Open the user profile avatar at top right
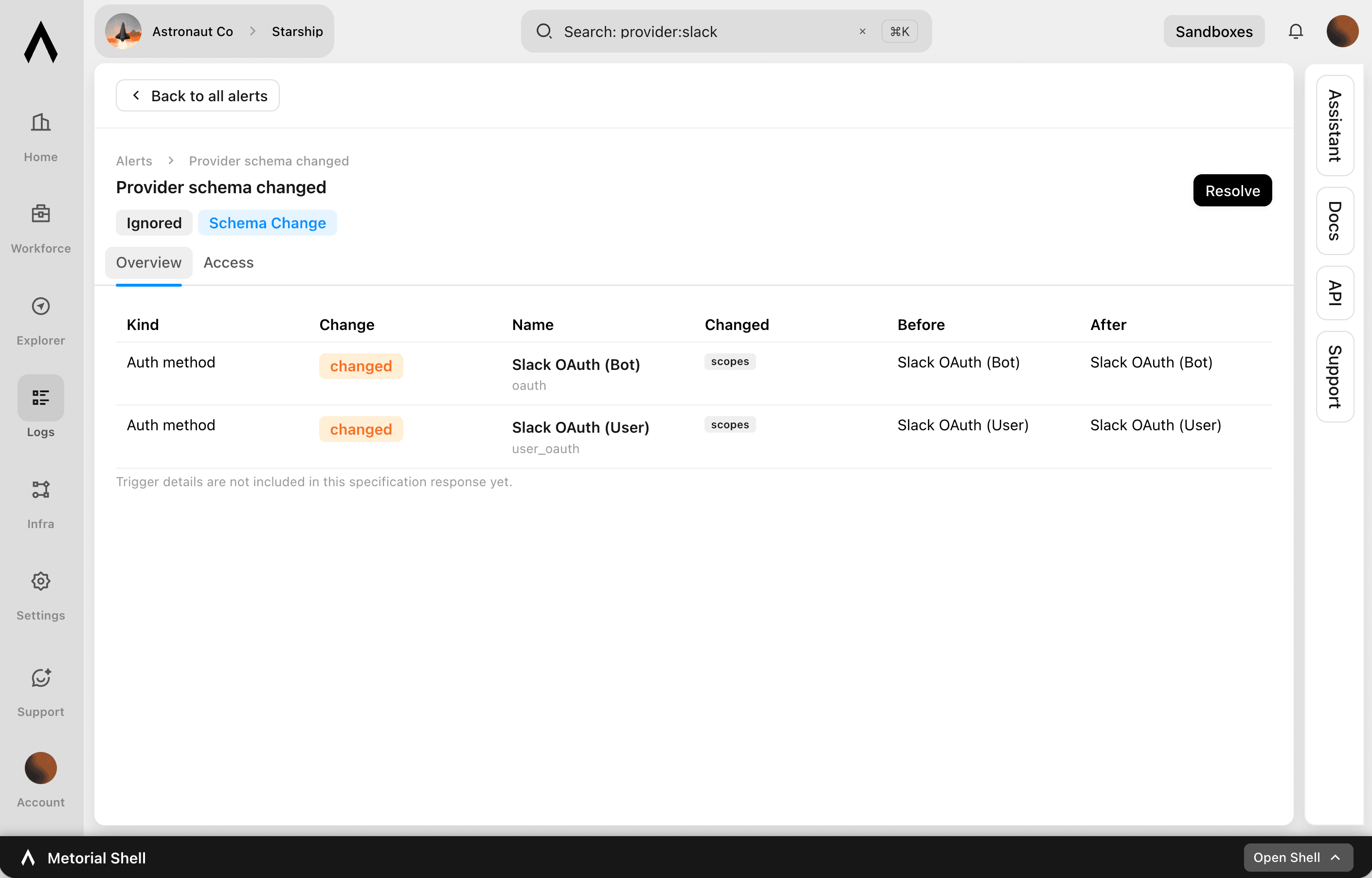The image size is (1372, 878). coord(1342,31)
